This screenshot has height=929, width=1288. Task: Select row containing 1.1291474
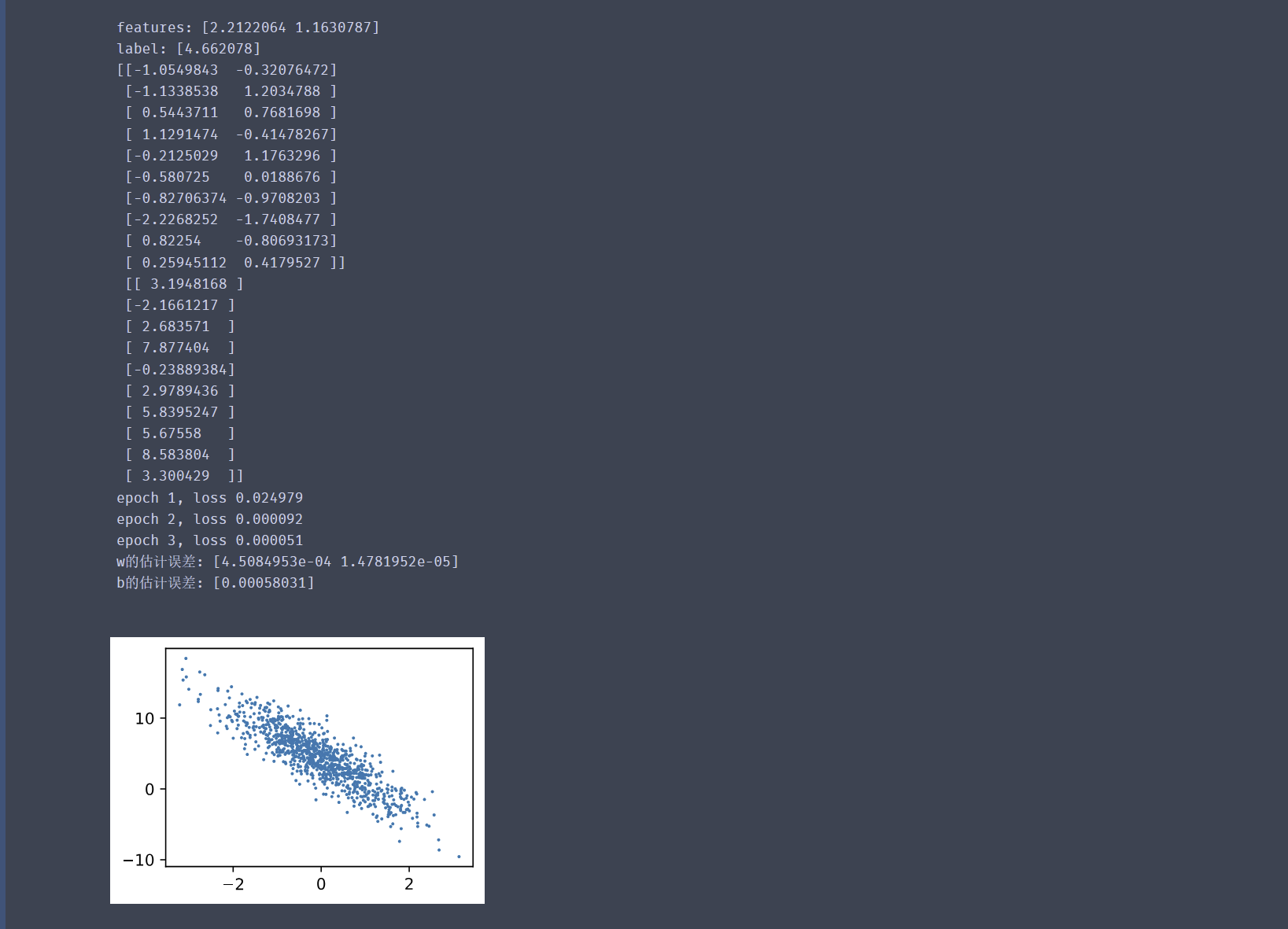tap(231, 135)
